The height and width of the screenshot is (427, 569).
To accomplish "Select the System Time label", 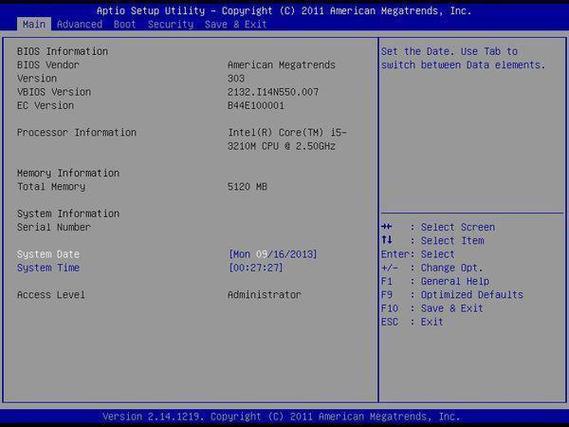I will tap(48, 268).
